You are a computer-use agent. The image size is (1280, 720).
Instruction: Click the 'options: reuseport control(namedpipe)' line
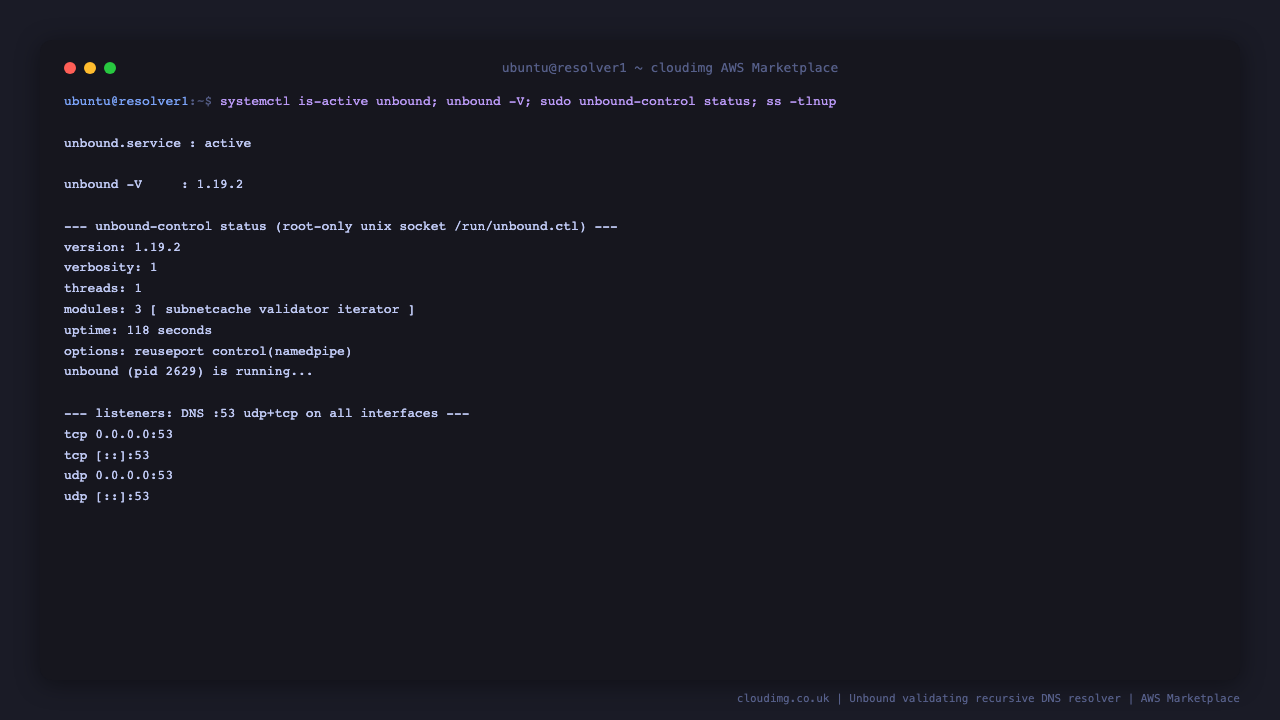(208, 351)
